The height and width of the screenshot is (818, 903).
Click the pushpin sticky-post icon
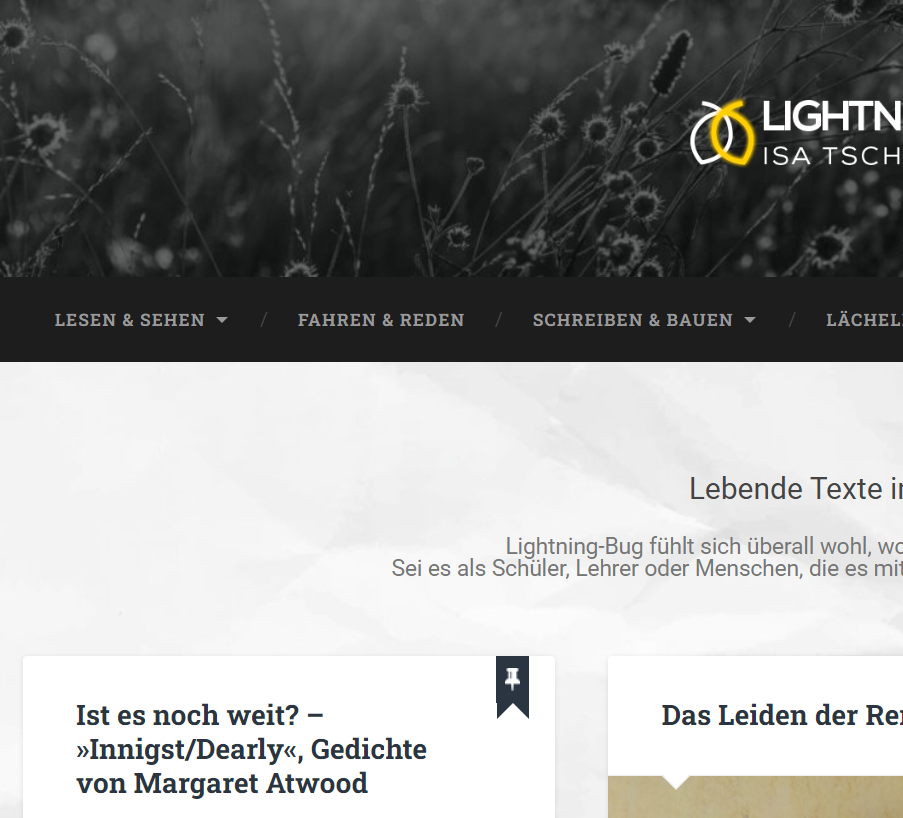coord(513,680)
